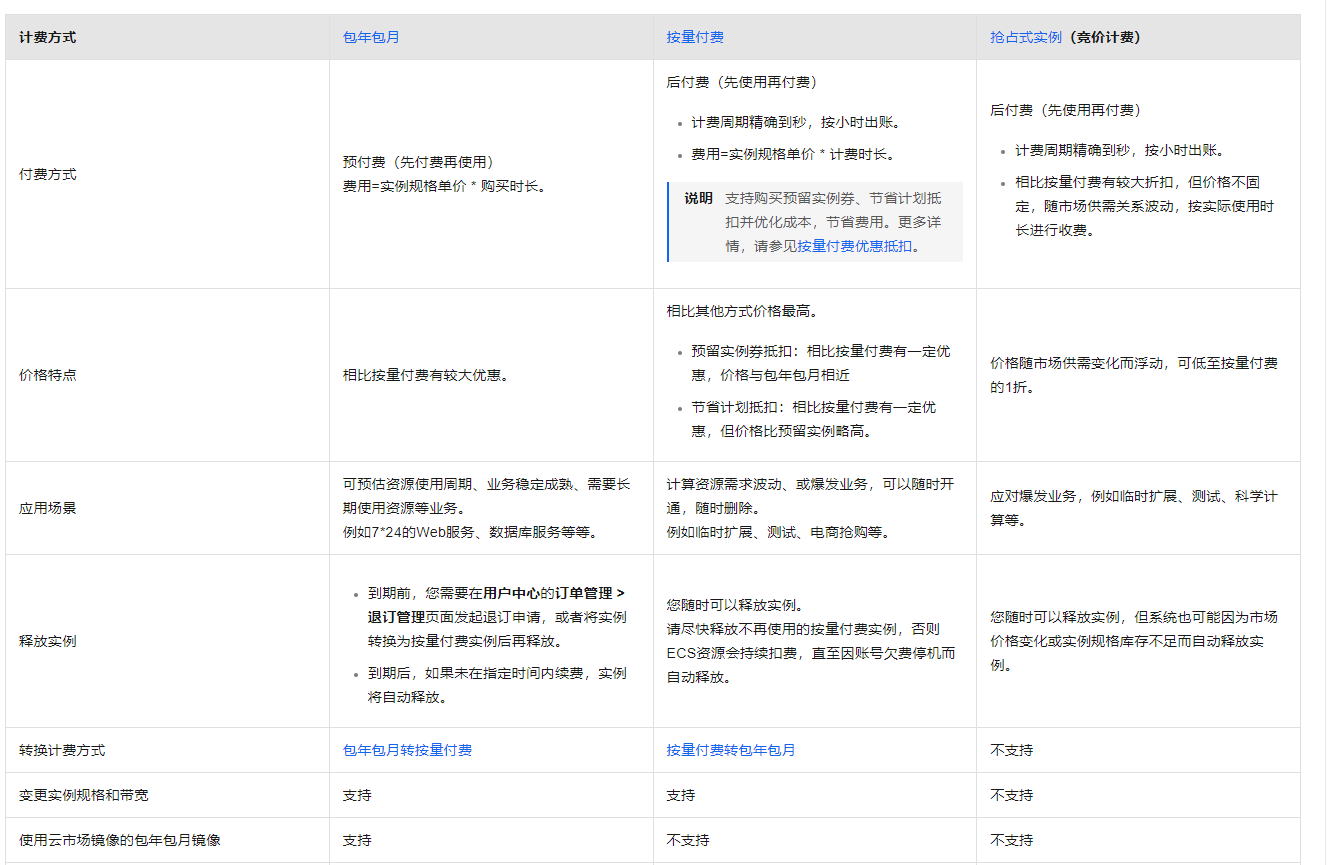Click the 到期前 bullet paragraph
The image size is (1330, 865).
(x=497, y=617)
